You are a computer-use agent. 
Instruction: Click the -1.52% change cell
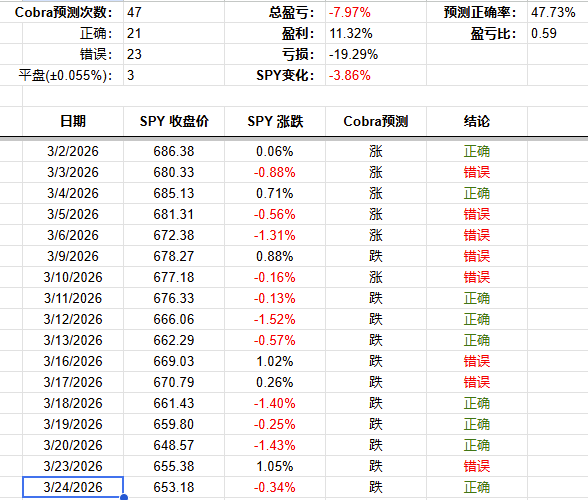click(x=275, y=319)
